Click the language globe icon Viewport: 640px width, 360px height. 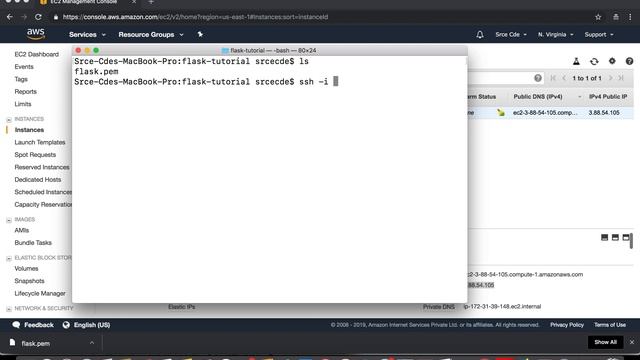click(x=66, y=325)
